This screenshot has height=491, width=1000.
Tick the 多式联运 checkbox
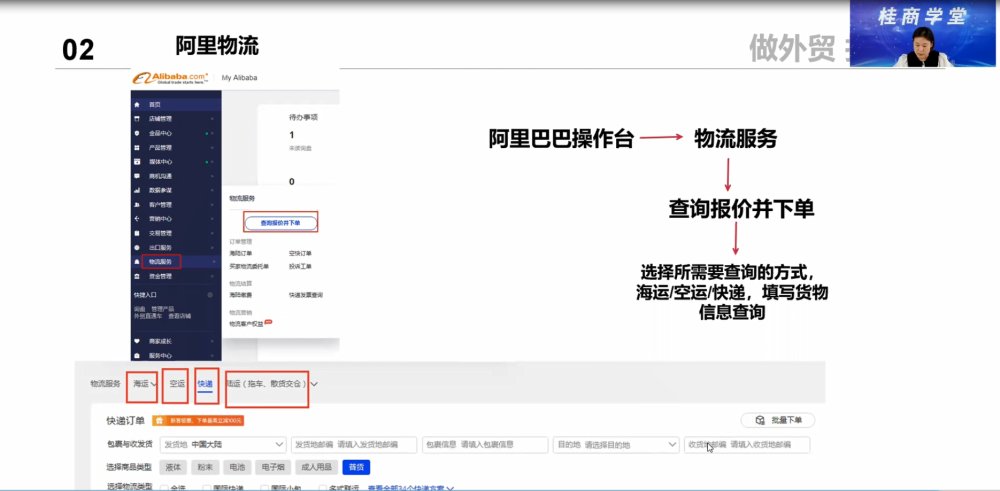tap(323, 488)
